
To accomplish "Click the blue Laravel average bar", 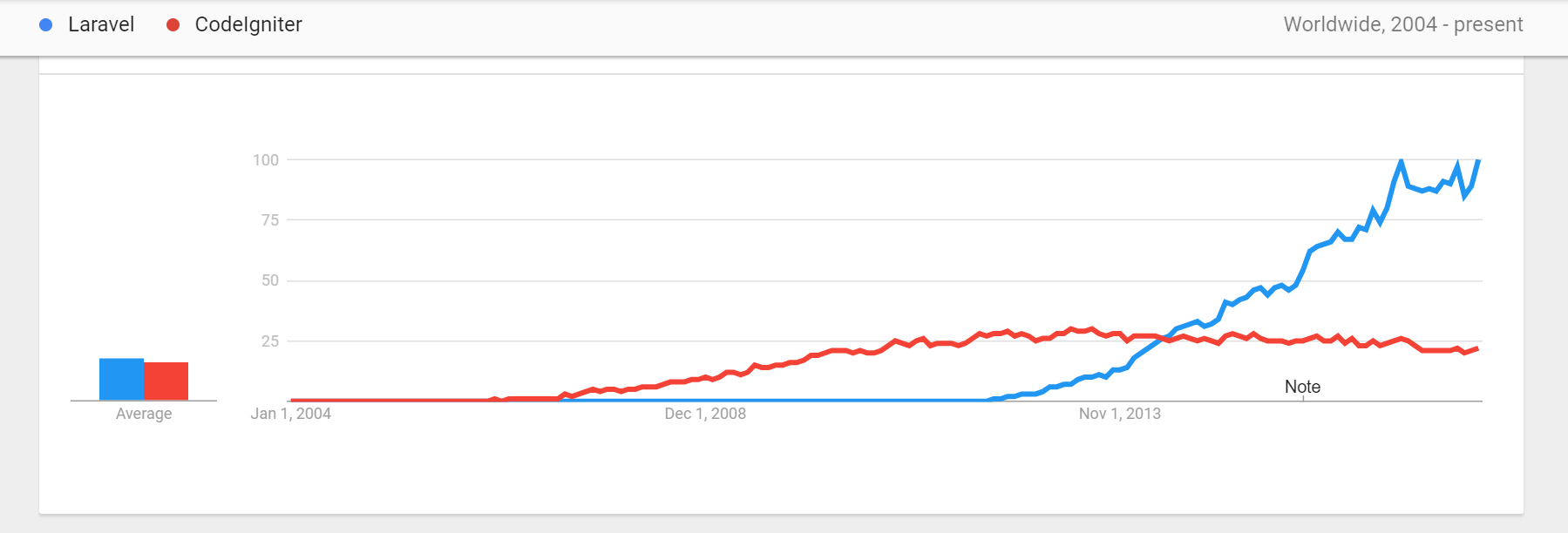I will [121, 379].
